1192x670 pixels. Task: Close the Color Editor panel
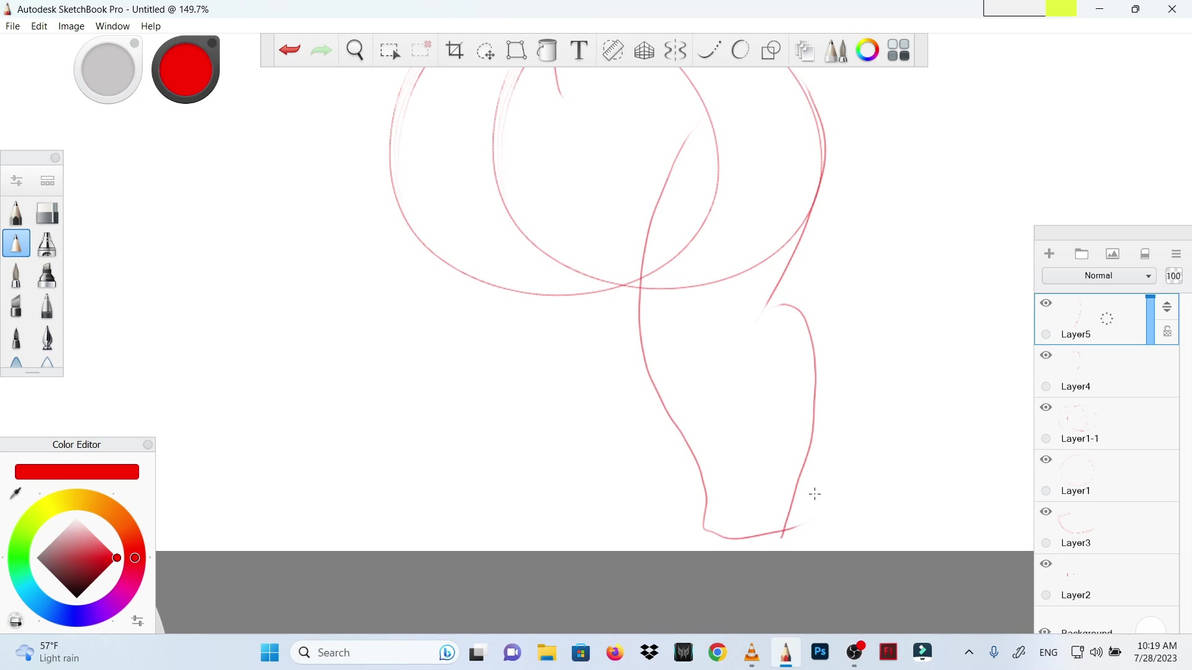(147, 444)
